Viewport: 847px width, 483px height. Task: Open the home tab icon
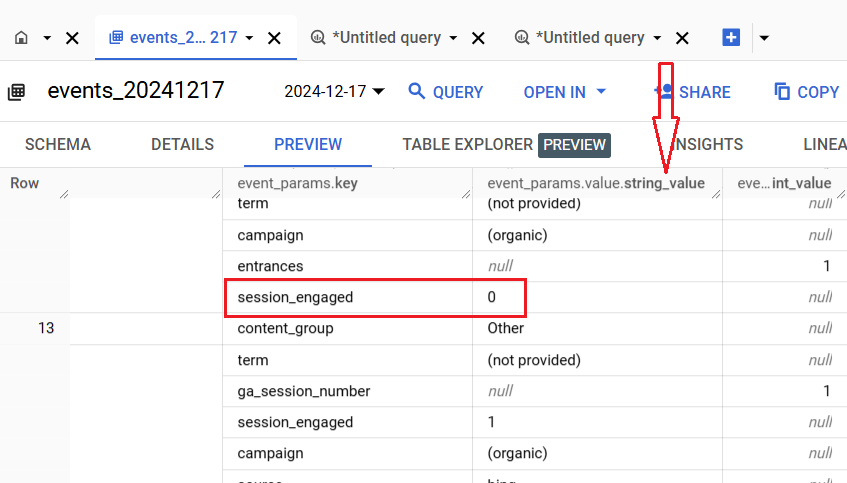pyautogui.click(x=21, y=38)
